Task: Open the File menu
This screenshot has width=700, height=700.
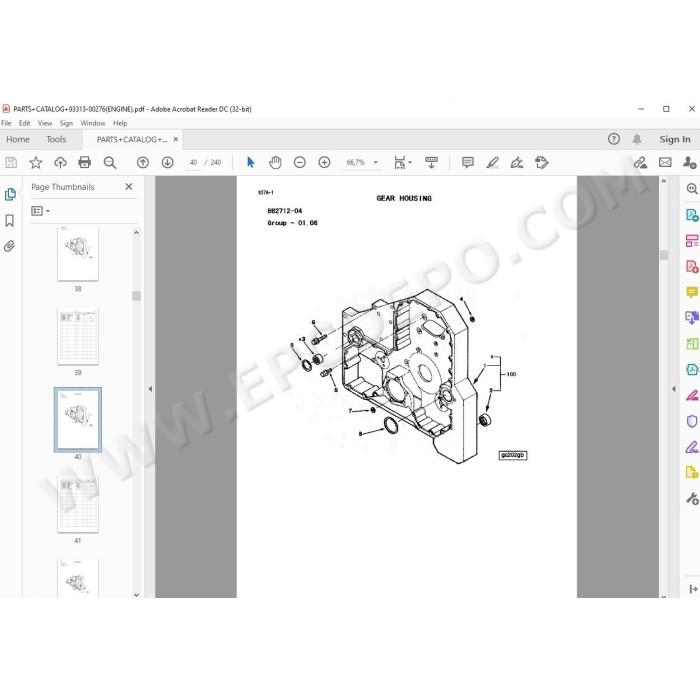Action: (x=6, y=123)
